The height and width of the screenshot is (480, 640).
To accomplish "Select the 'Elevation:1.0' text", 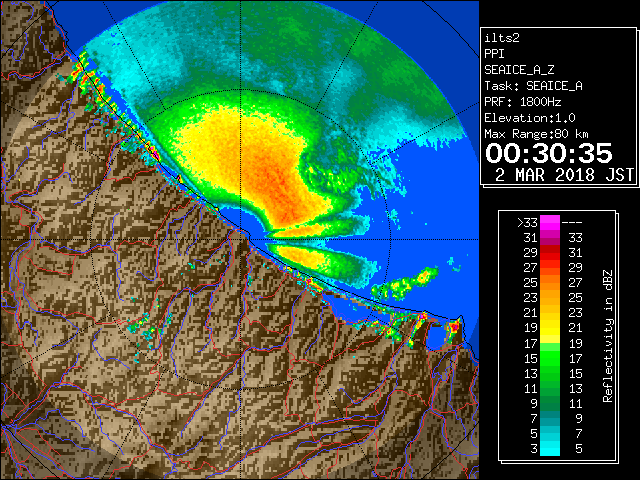I will pos(530,118).
